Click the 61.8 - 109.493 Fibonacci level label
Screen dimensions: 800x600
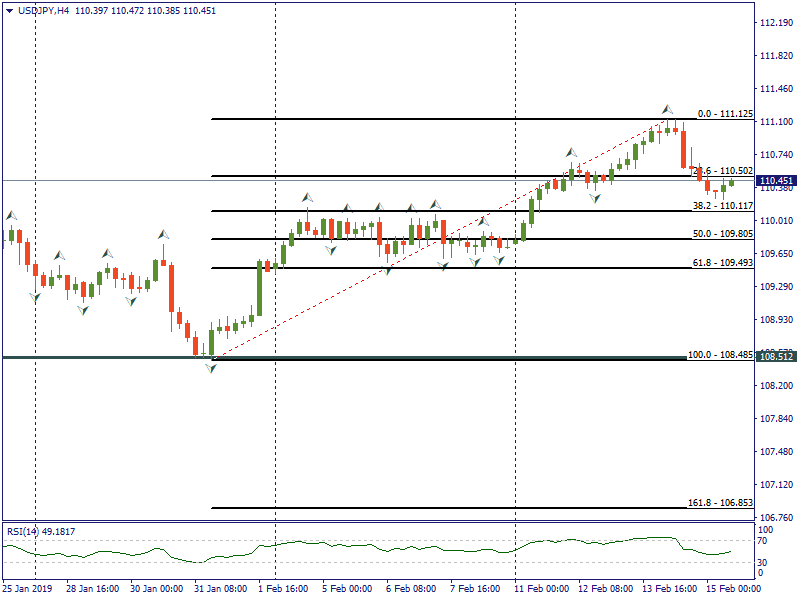click(723, 263)
